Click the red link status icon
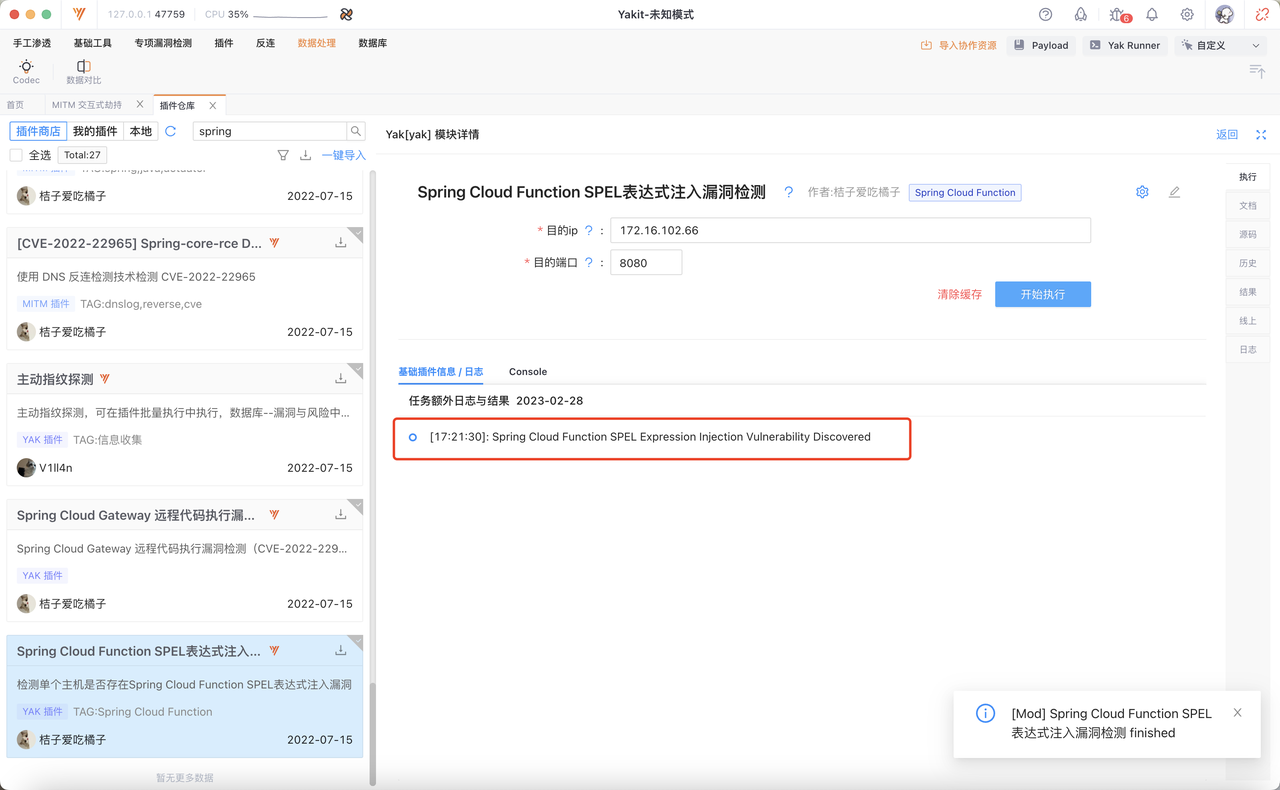1280x790 pixels. pos(1263,15)
